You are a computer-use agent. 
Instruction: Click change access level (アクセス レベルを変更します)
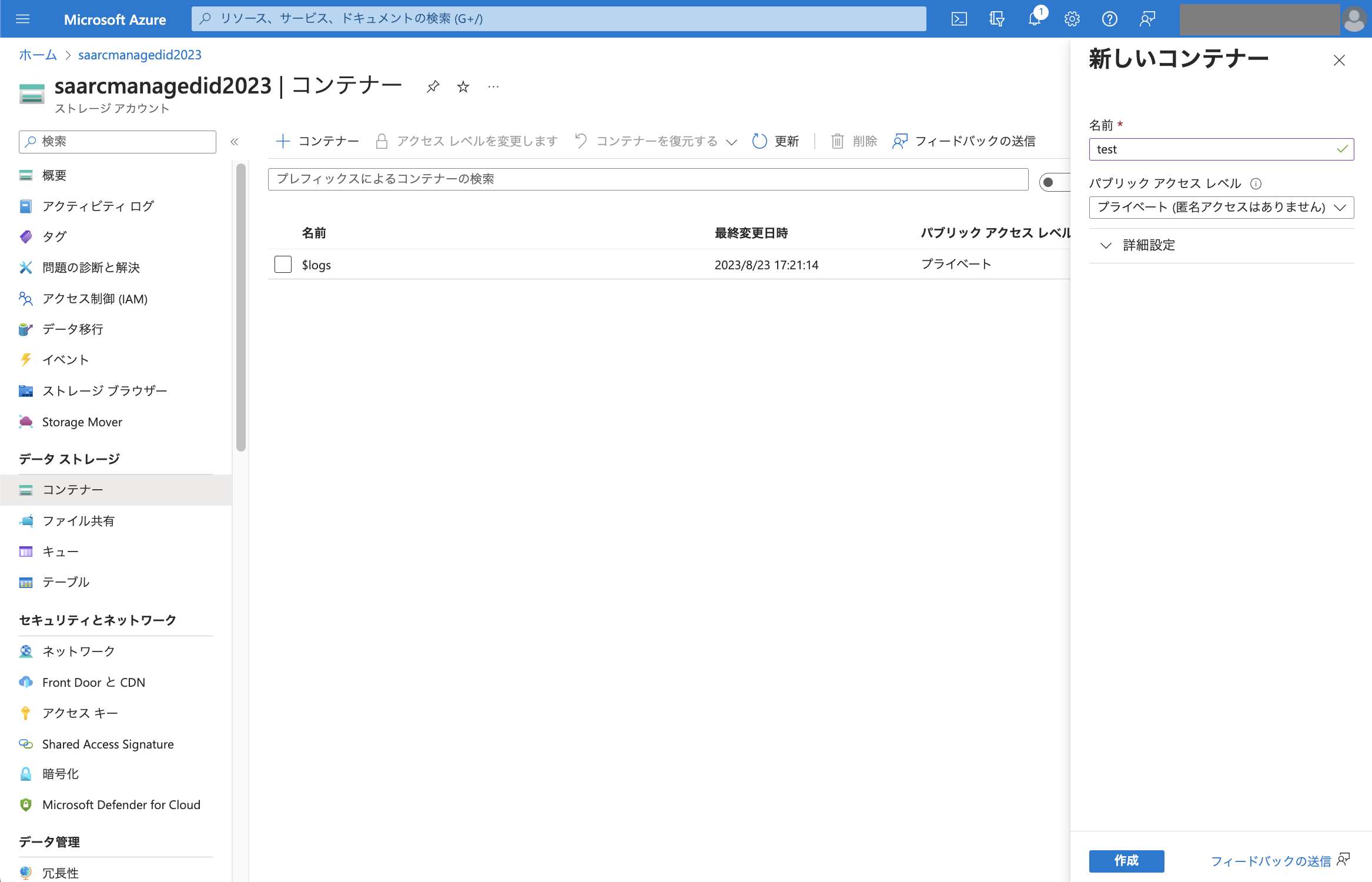[467, 141]
